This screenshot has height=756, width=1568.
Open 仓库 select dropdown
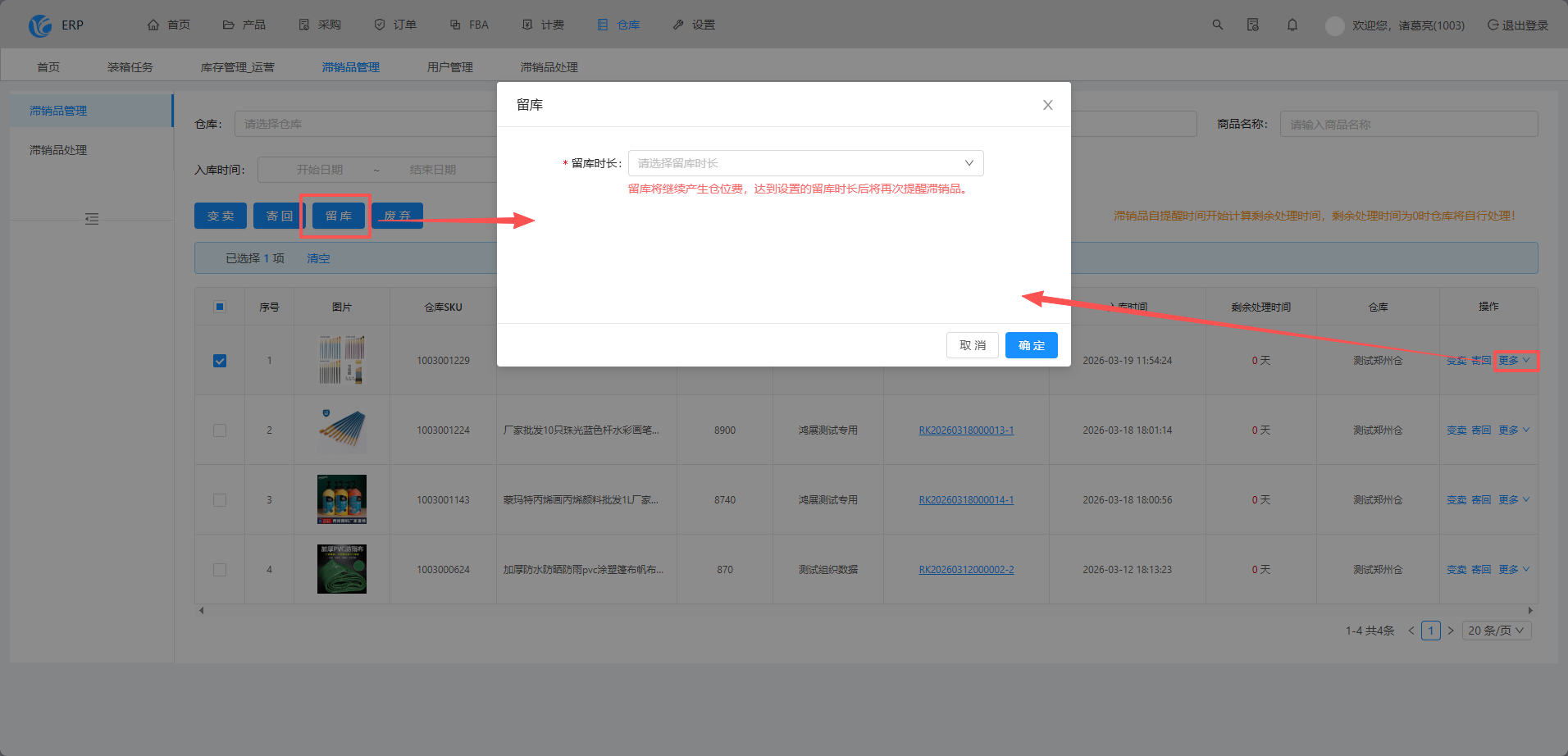366,124
